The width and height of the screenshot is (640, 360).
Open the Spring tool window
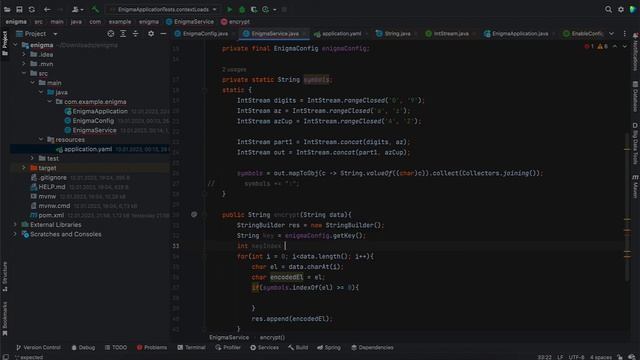click(329, 347)
